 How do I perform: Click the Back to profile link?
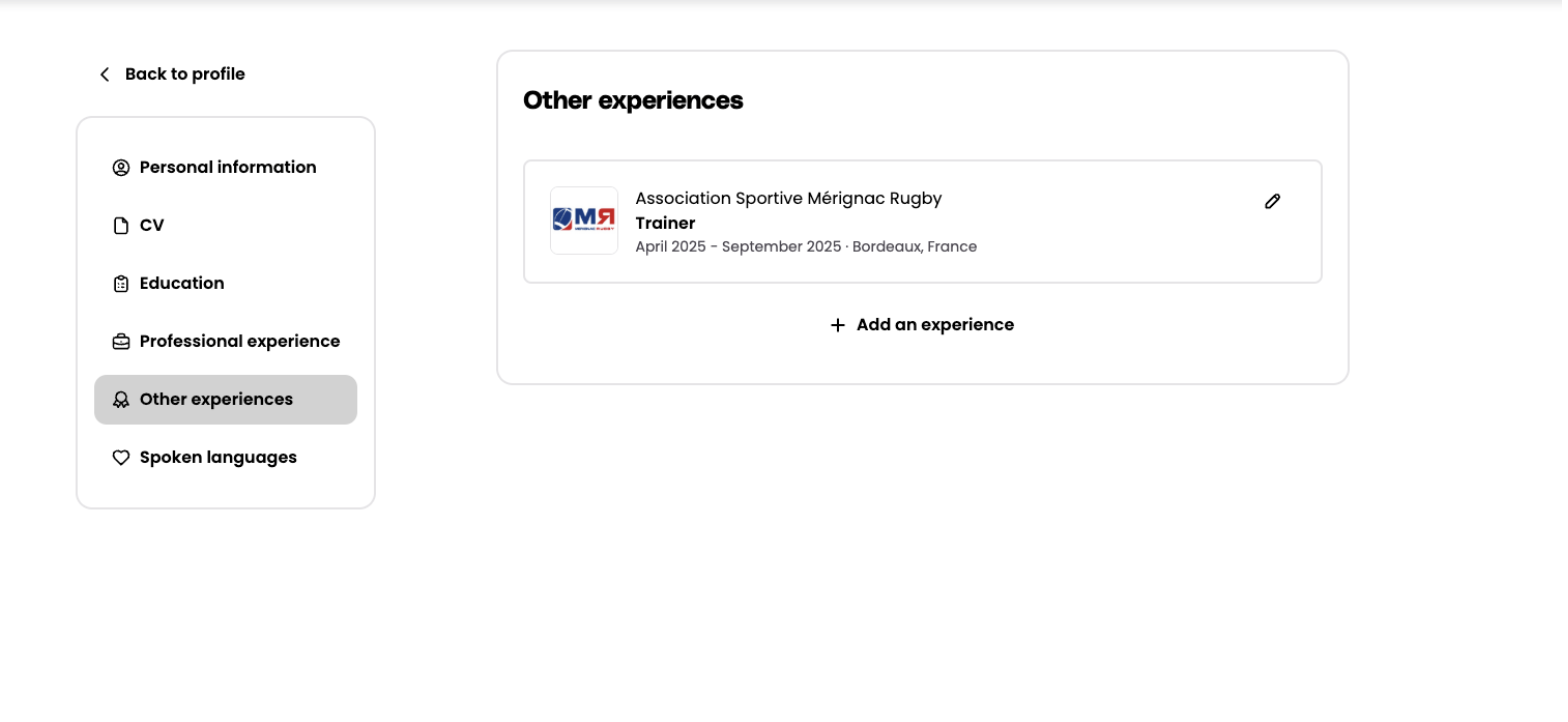184,75
